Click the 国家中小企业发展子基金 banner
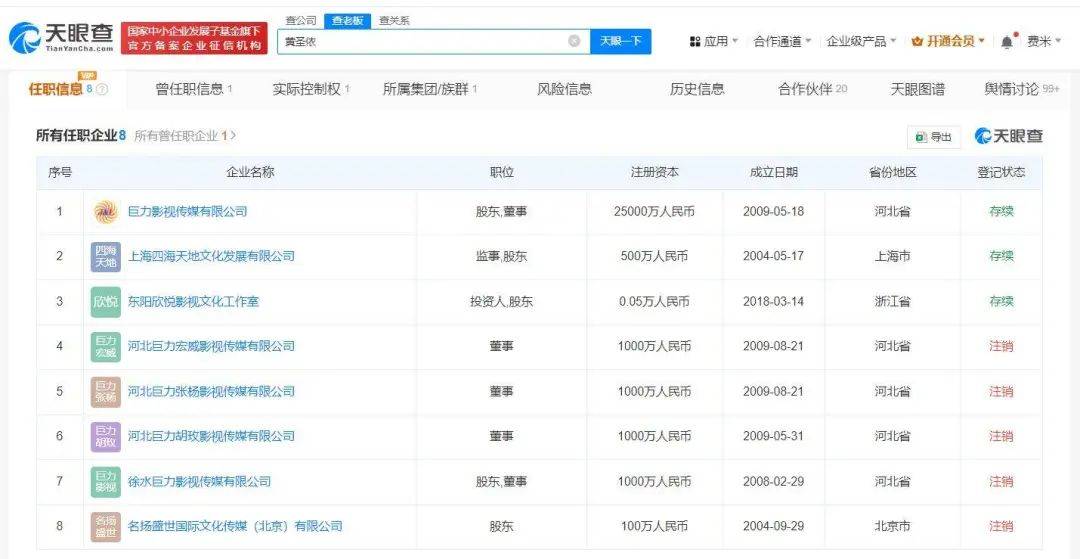Image resolution: width=1080 pixels, height=559 pixels. click(195, 38)
